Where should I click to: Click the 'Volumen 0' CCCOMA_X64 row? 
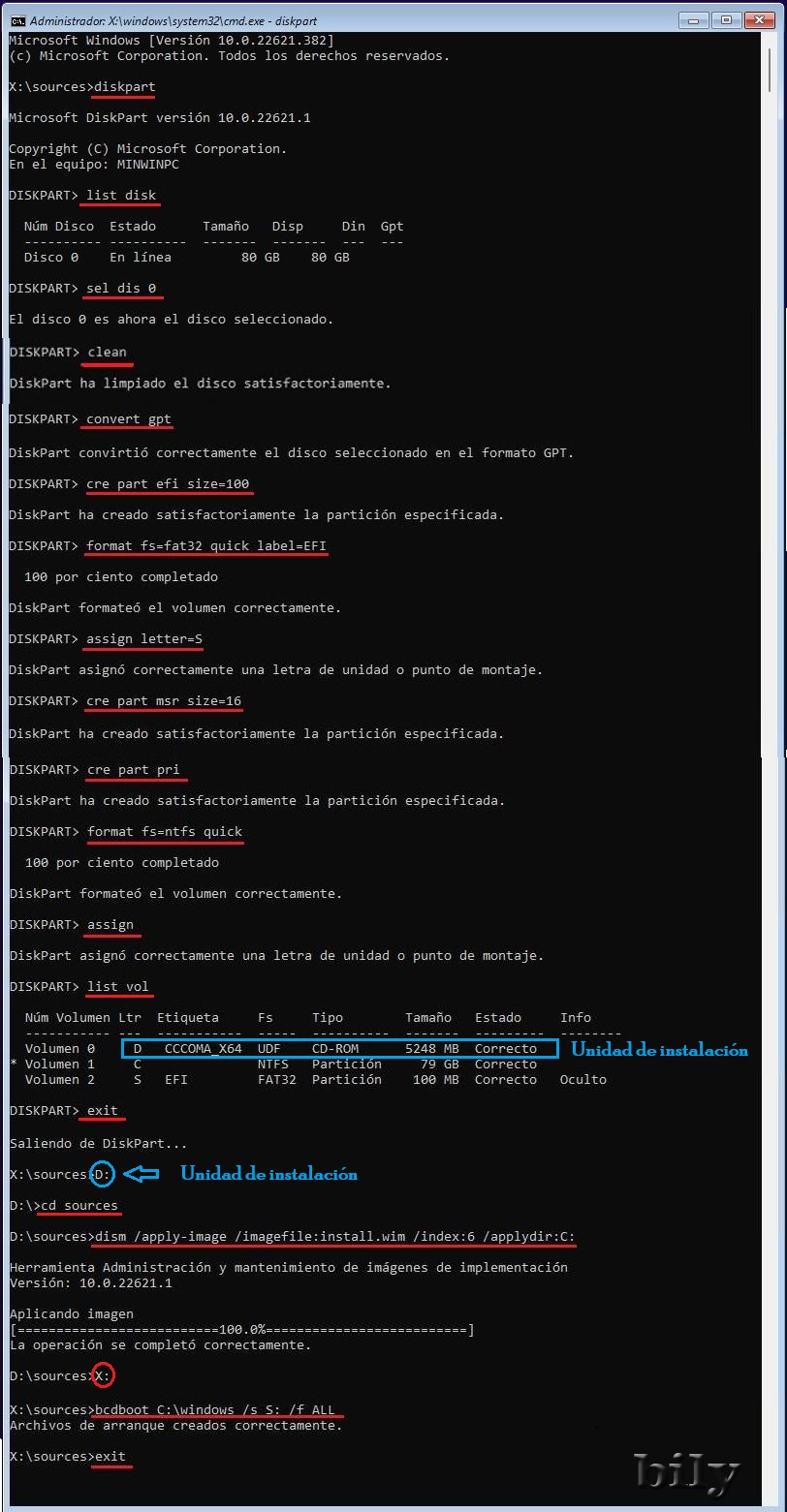(281, 1048)
